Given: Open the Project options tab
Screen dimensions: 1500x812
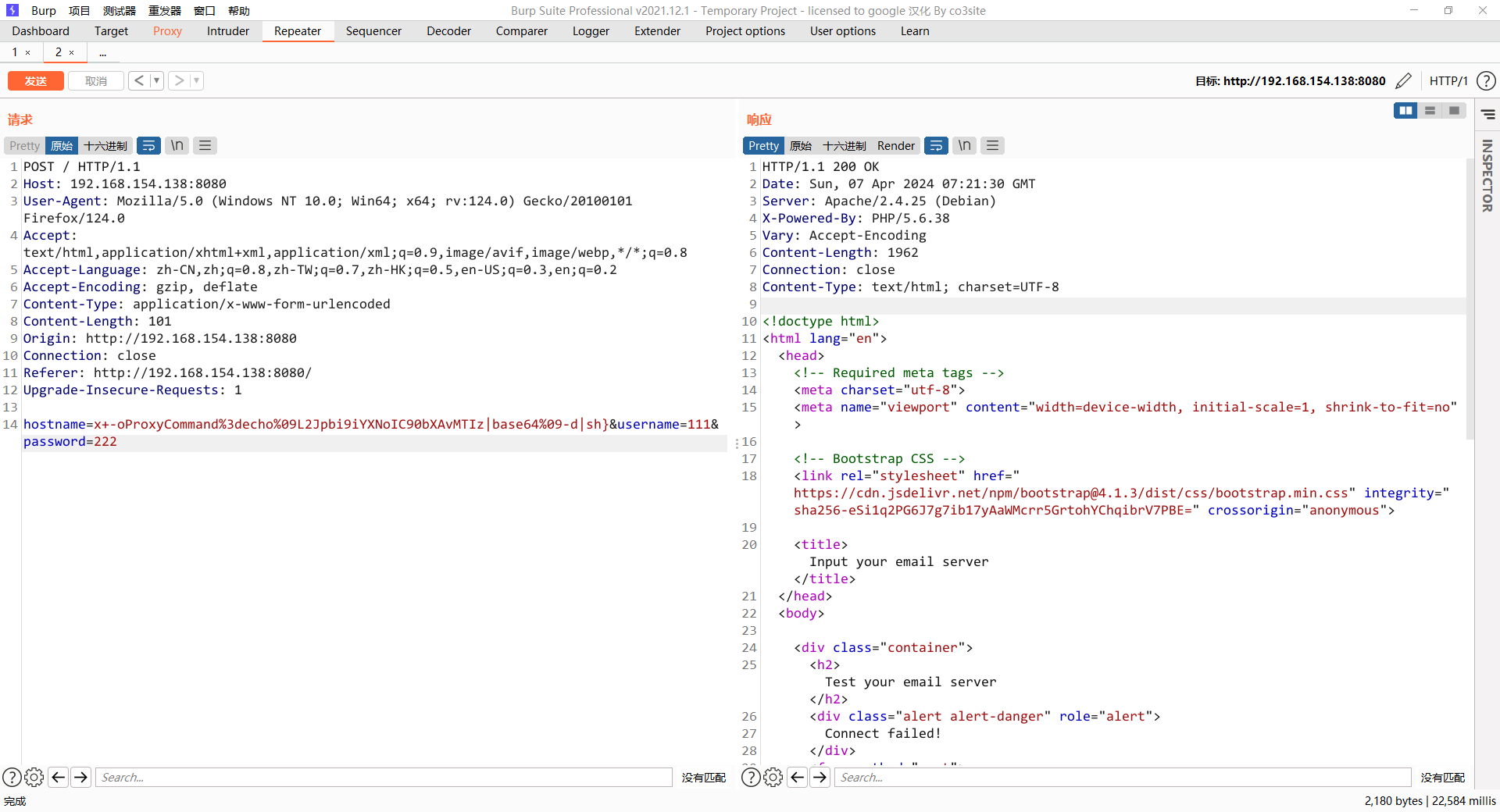Looking at the screenshot, I should 745,31.
